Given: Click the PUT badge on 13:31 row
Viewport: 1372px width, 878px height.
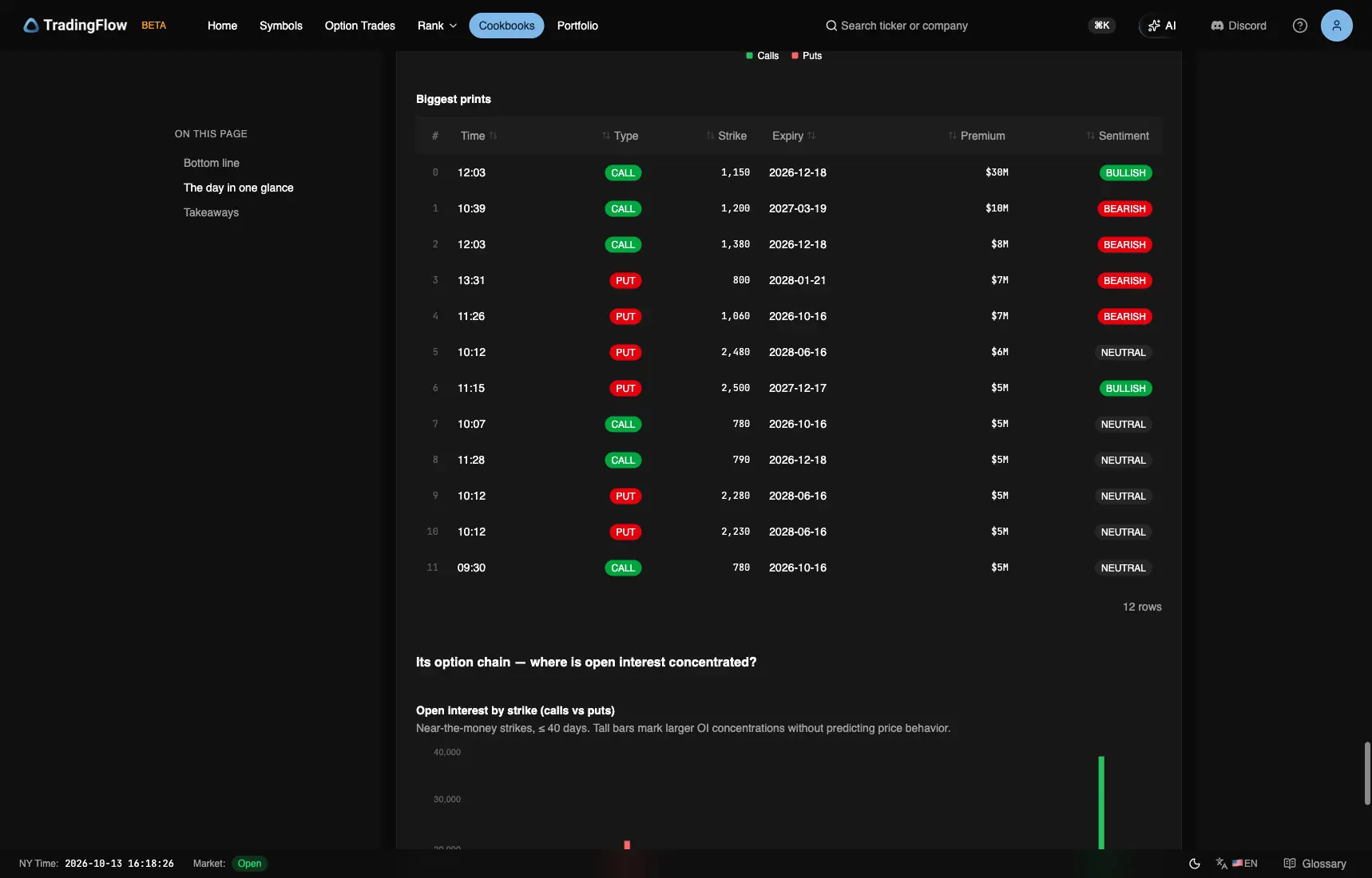Looking at the screenshot, I should click(x=625, y=280).
